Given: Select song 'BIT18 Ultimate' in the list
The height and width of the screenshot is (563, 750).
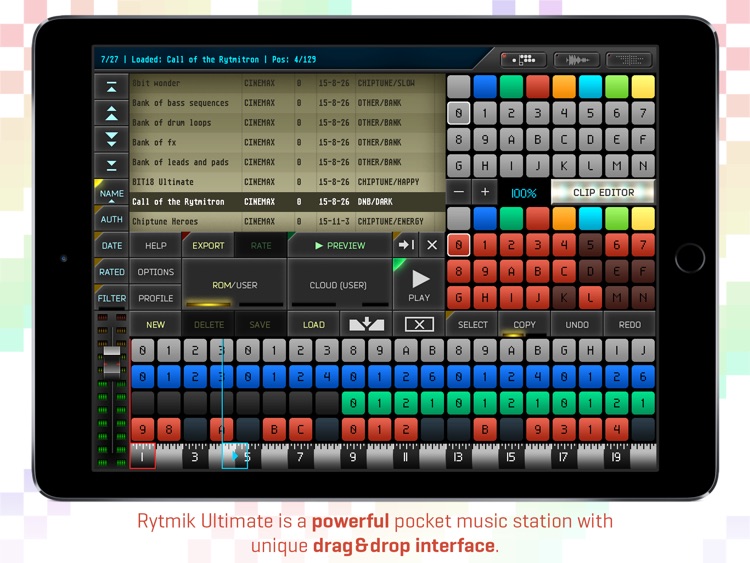Looking at the screenshot, I should 287,182.
